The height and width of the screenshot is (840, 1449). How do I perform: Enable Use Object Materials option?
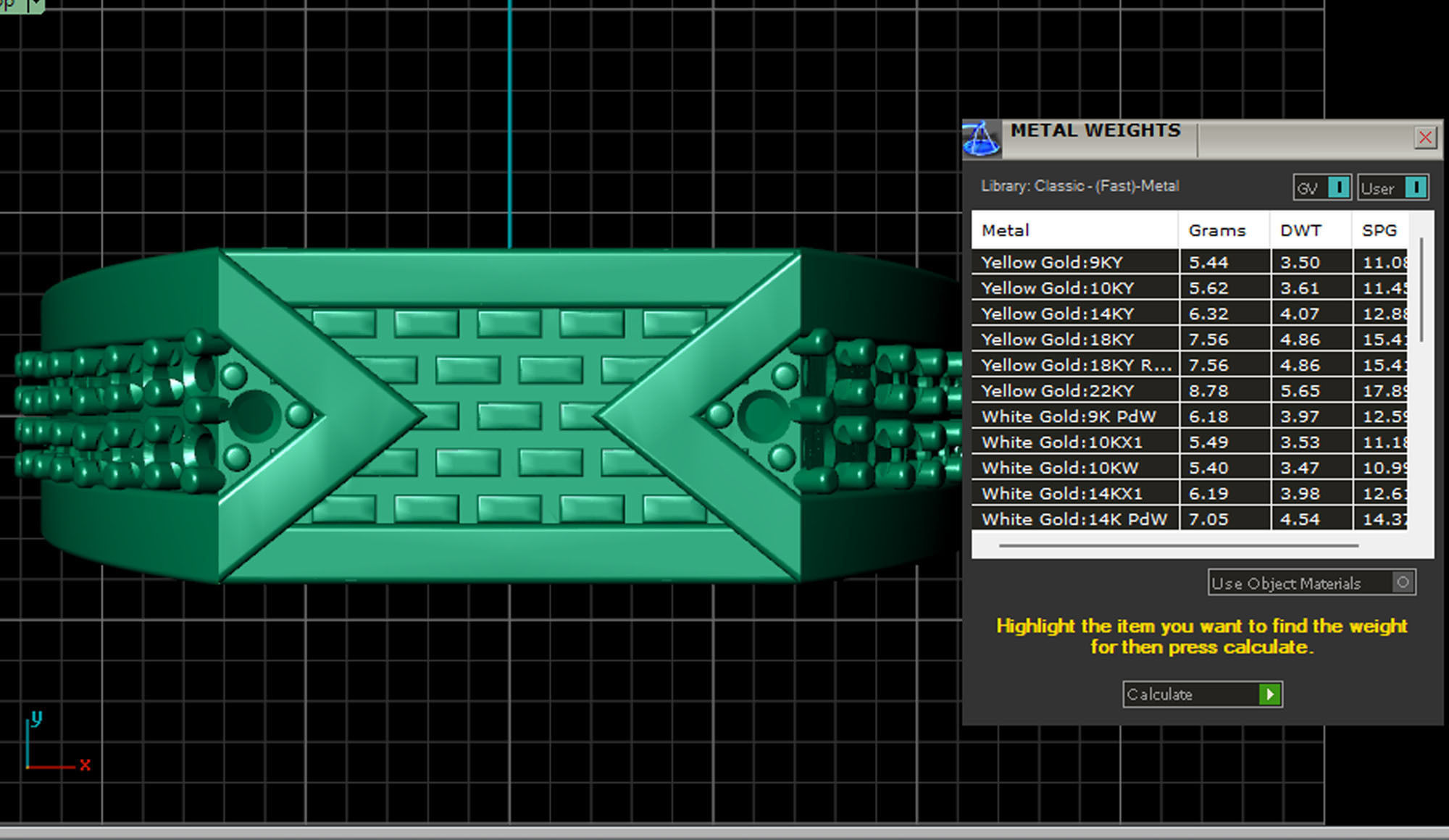(x=1403, y=582)
